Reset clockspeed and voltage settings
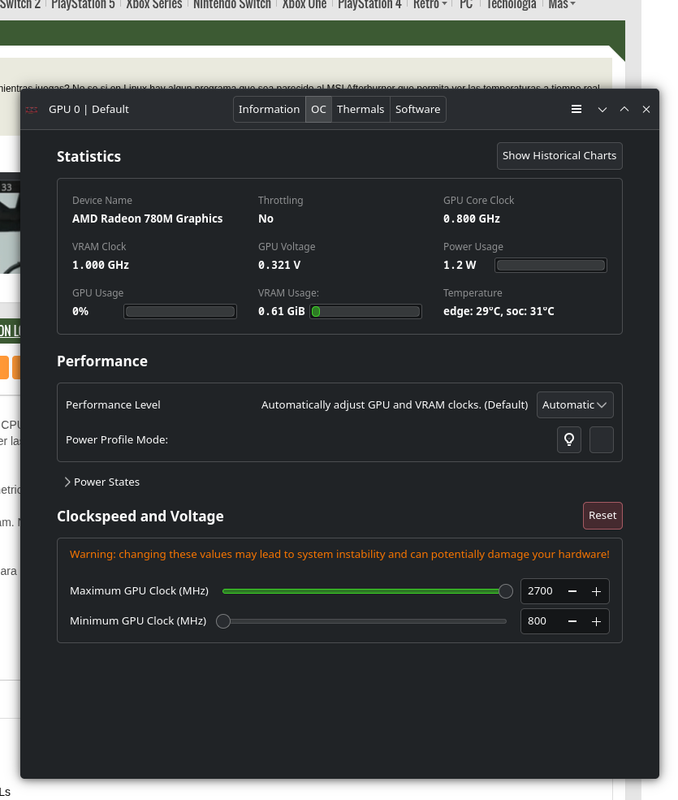Viewport: 678px width, 800px height. [x=602, y=515]
